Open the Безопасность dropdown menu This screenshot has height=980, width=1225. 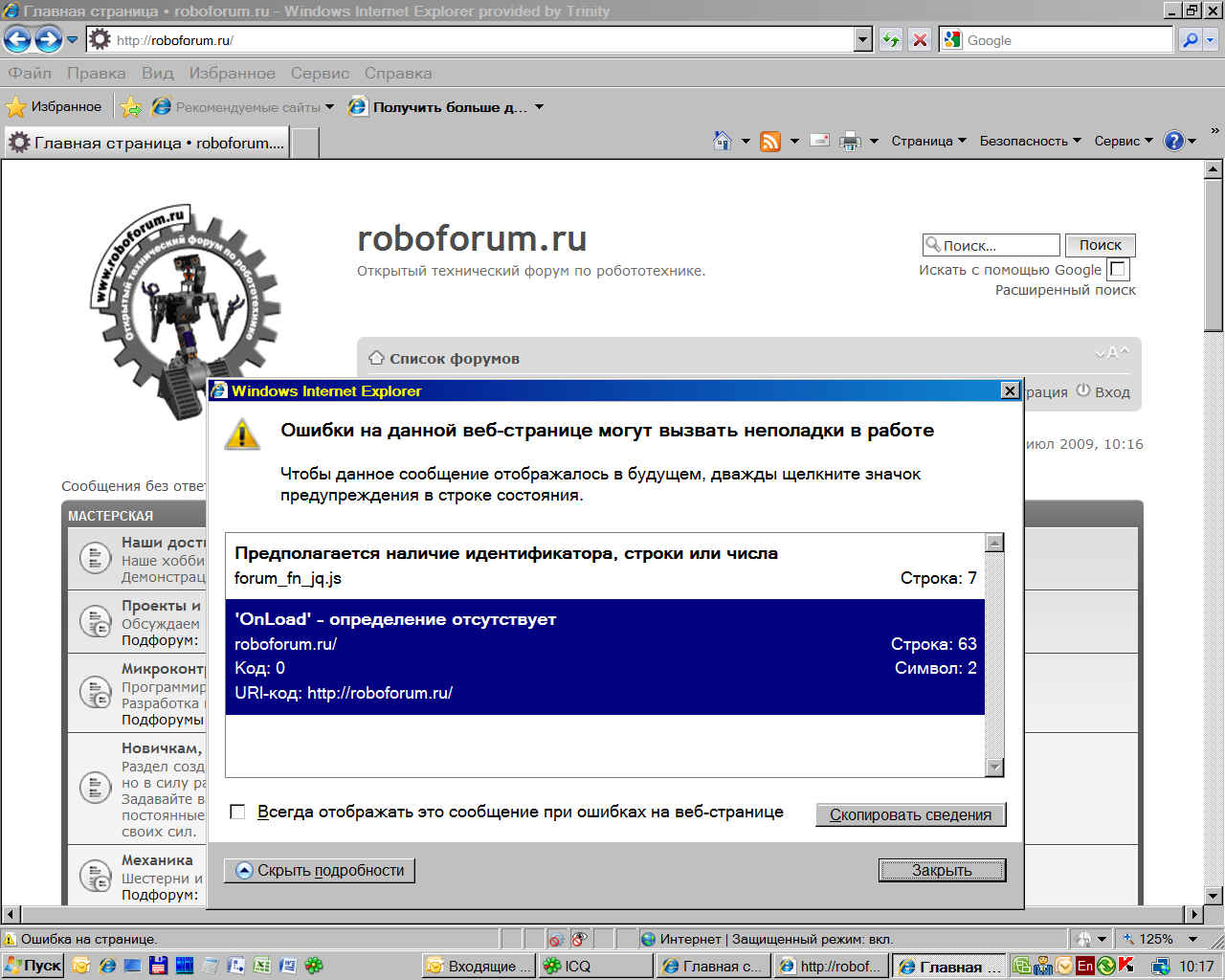pyautogui.click(x=1031, y=141)
